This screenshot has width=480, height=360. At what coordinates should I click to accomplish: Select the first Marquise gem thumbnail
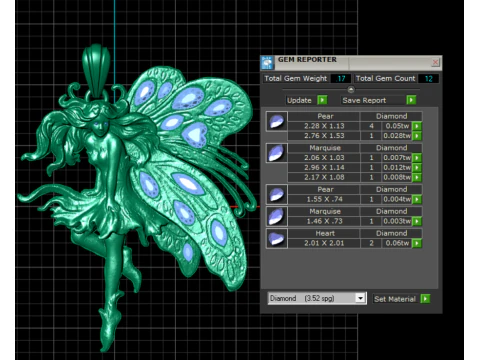click(277, 153)
